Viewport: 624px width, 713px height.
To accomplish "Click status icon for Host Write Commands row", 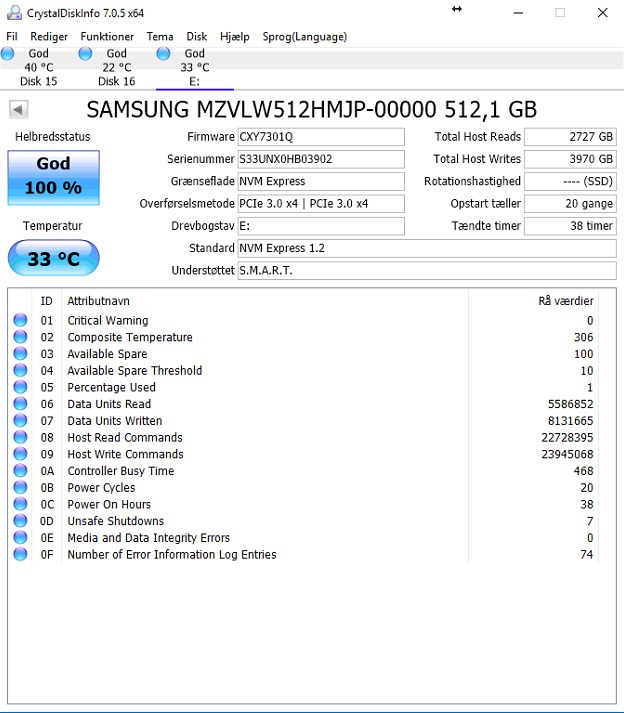I will (20, 454).
